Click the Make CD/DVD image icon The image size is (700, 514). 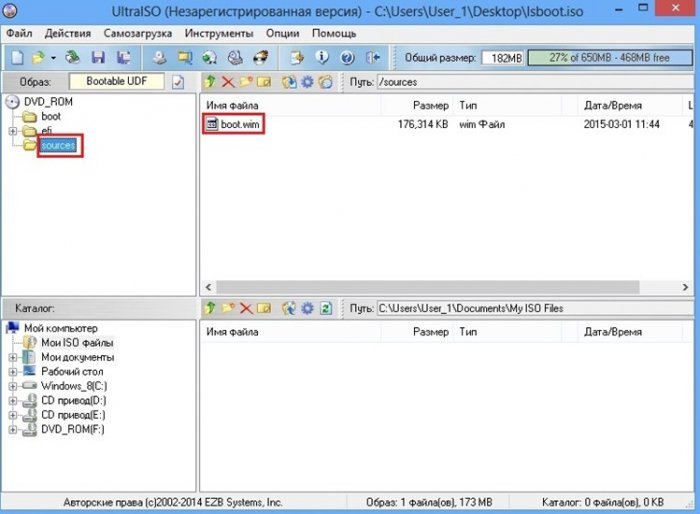159,58
